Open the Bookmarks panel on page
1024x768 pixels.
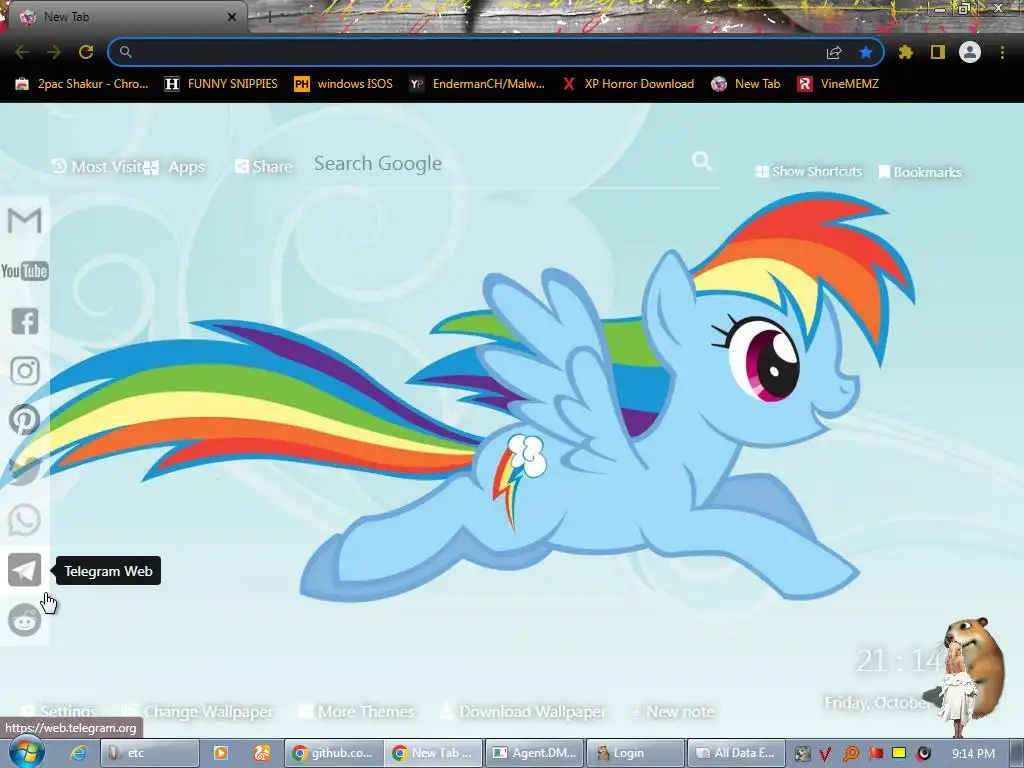click(920, 172)
